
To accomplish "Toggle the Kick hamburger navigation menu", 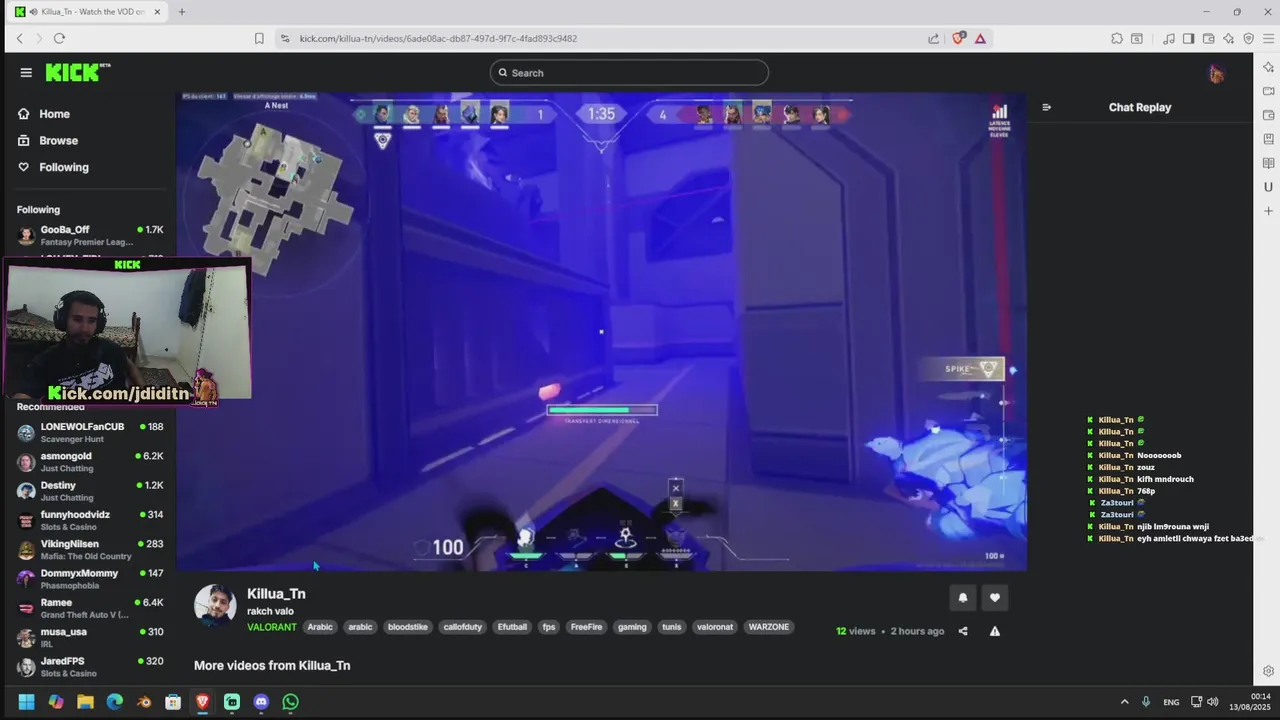I will click(26, 72).
